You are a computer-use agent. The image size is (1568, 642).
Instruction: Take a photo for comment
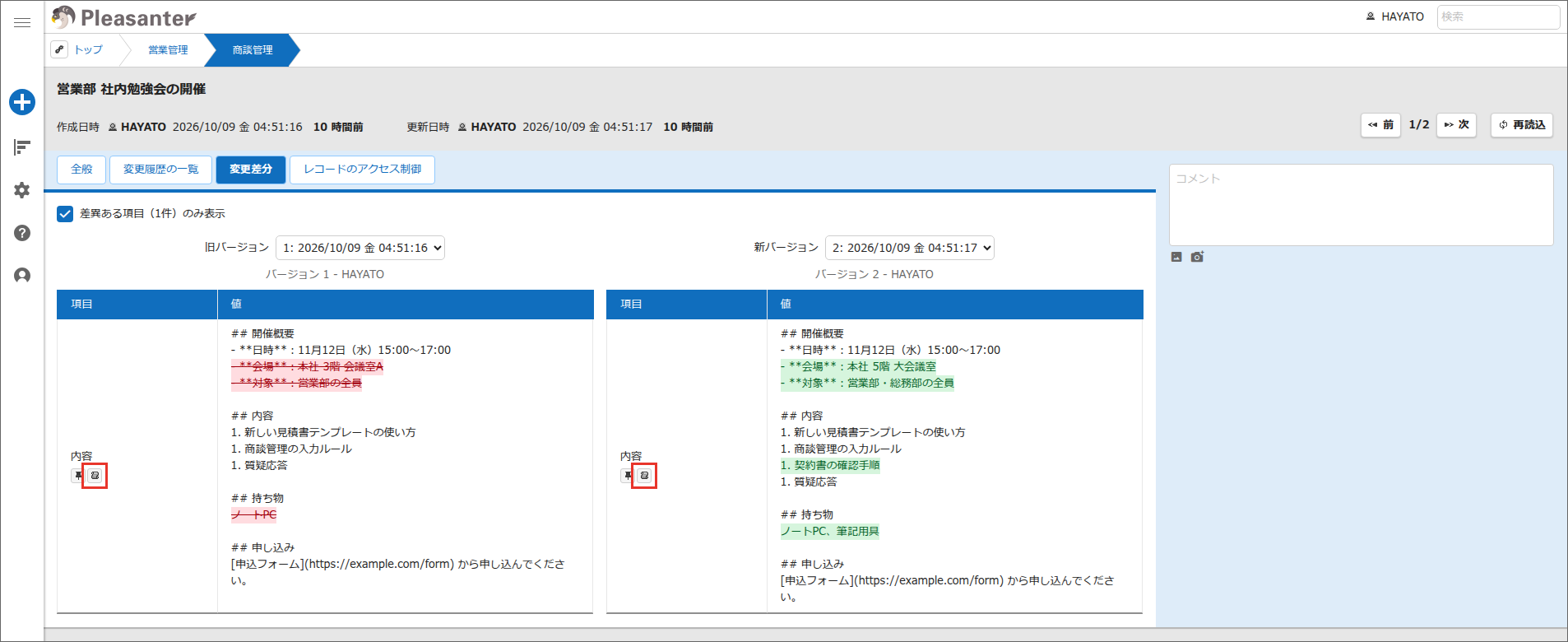click(1197, 257)
